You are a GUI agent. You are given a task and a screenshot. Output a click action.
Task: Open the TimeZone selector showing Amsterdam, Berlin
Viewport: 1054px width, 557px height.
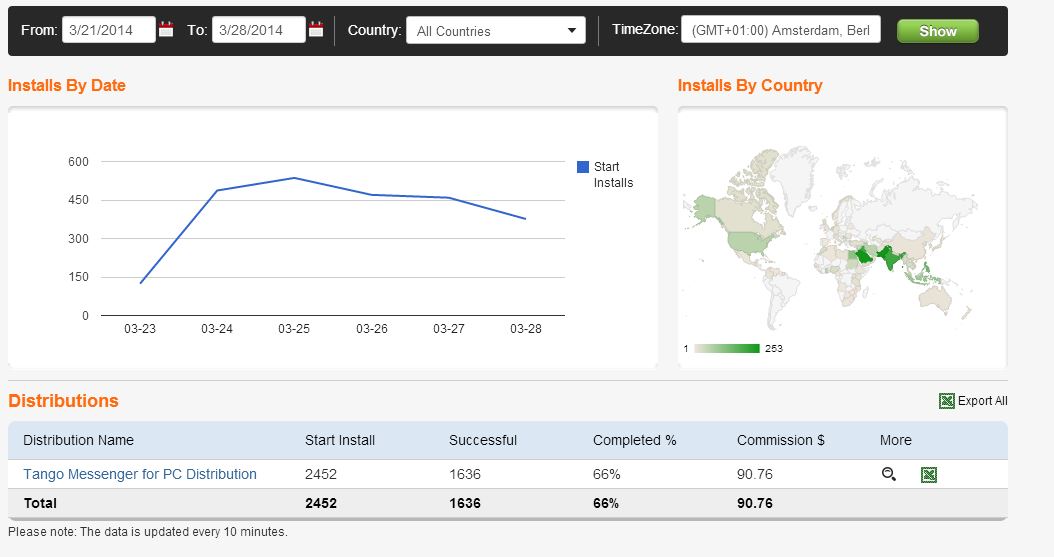[780, 30]
